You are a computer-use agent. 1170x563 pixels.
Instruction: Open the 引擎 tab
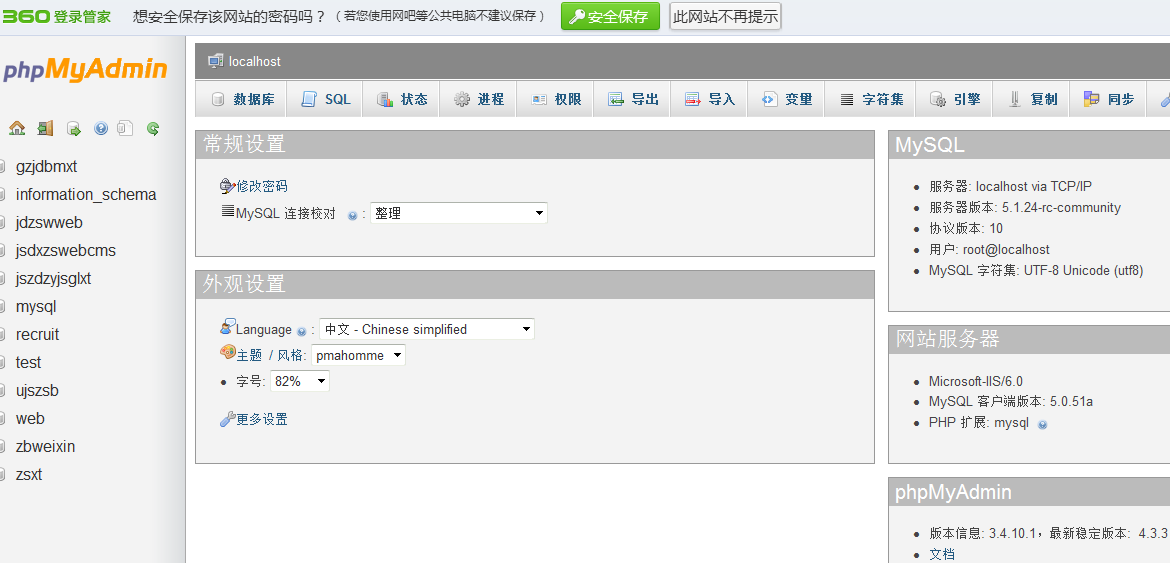point(954,99)
